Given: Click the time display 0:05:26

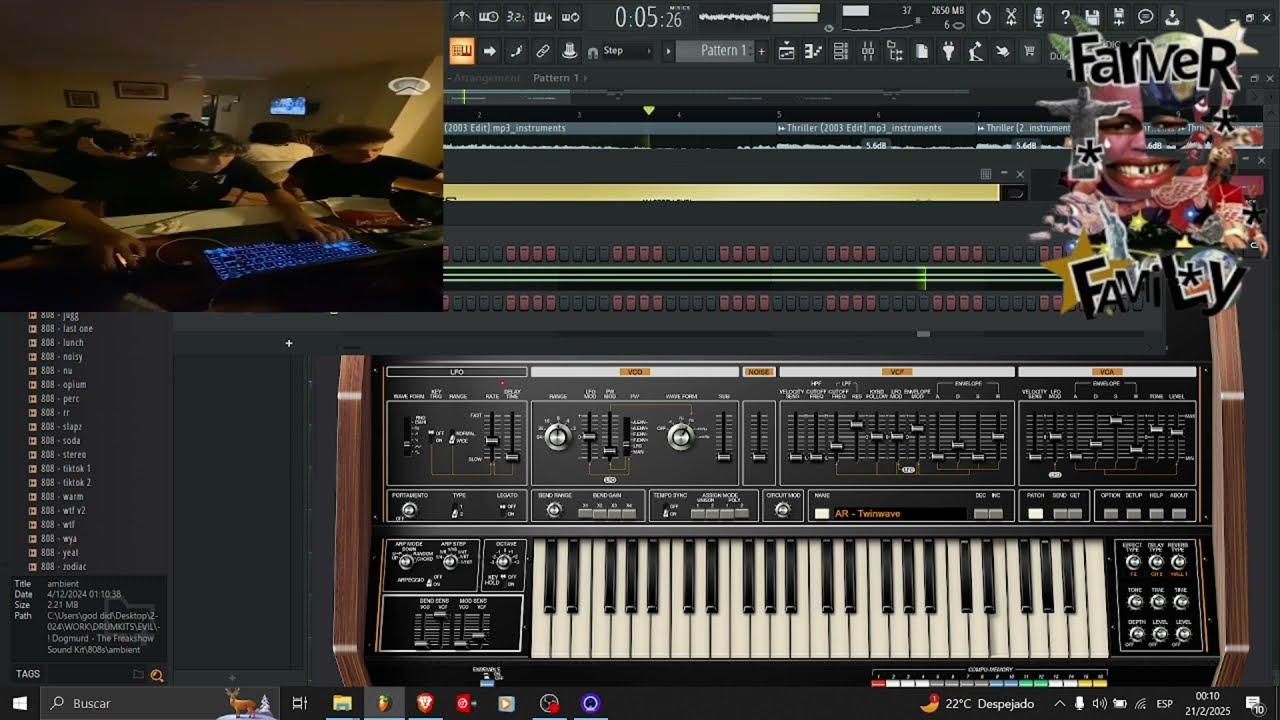Looking at the screenshot, I should 648,17.
